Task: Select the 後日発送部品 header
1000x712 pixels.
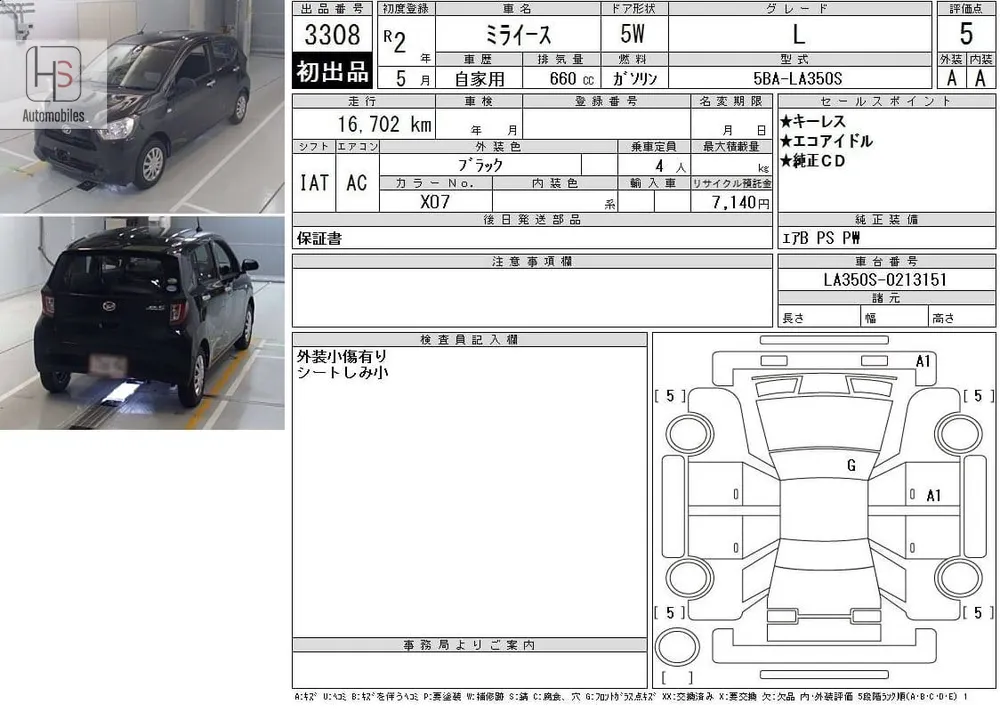Action: pos(532,219)
